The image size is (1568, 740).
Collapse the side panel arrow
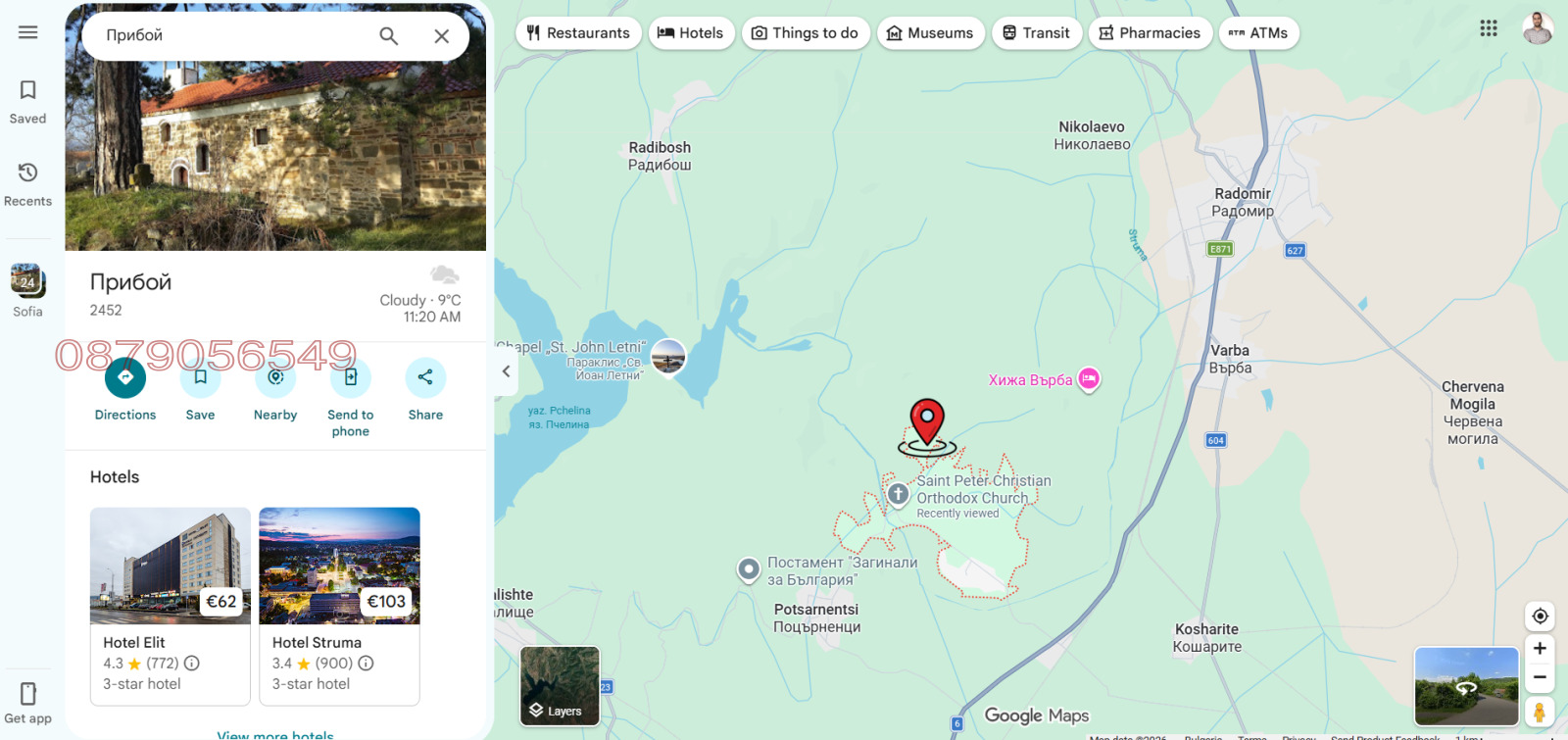pyautogui.click(x=506, y=371)
